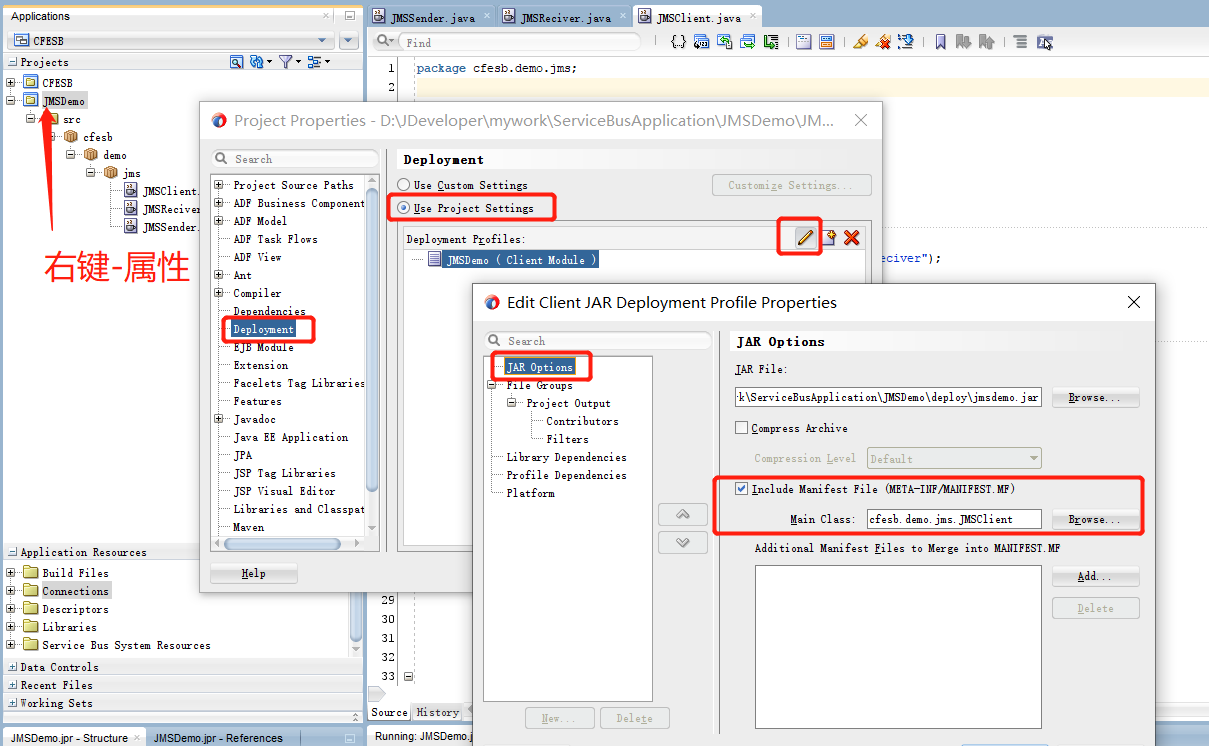Select JMSDemo (Client Module) deployment profile

[521, 259]
